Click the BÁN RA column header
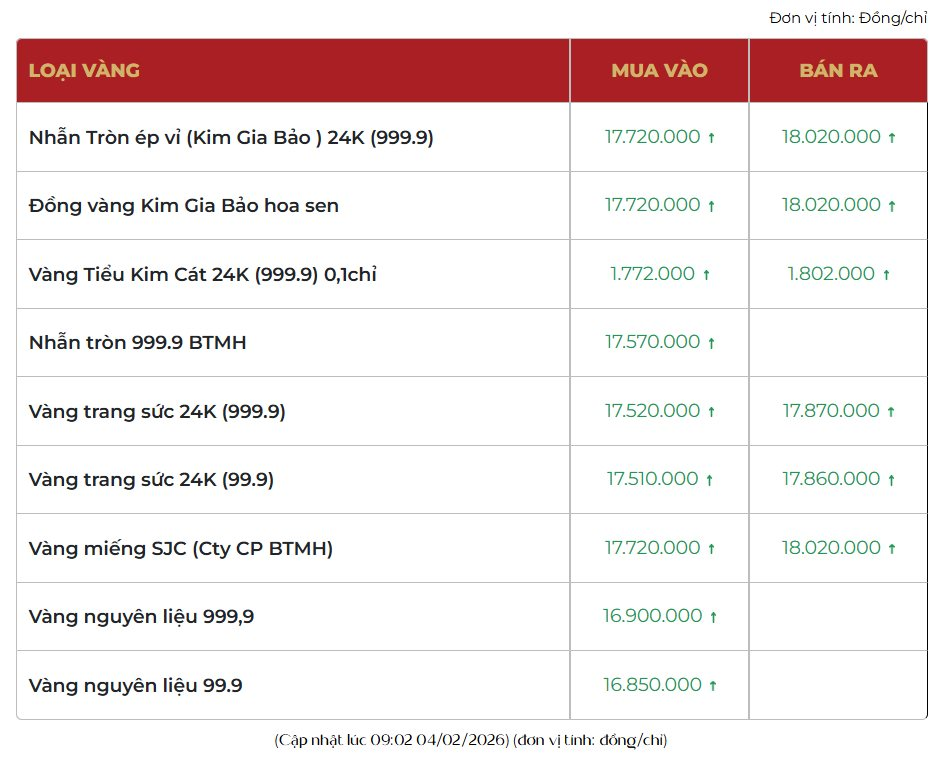This screenshot has width=952, height=761. (x=838, y=71)
